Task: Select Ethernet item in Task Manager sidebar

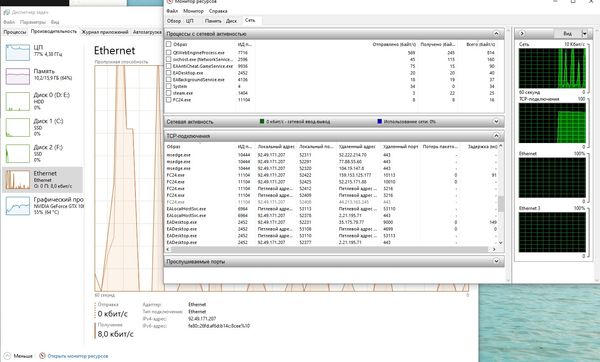Action: [x=42, y=179]
